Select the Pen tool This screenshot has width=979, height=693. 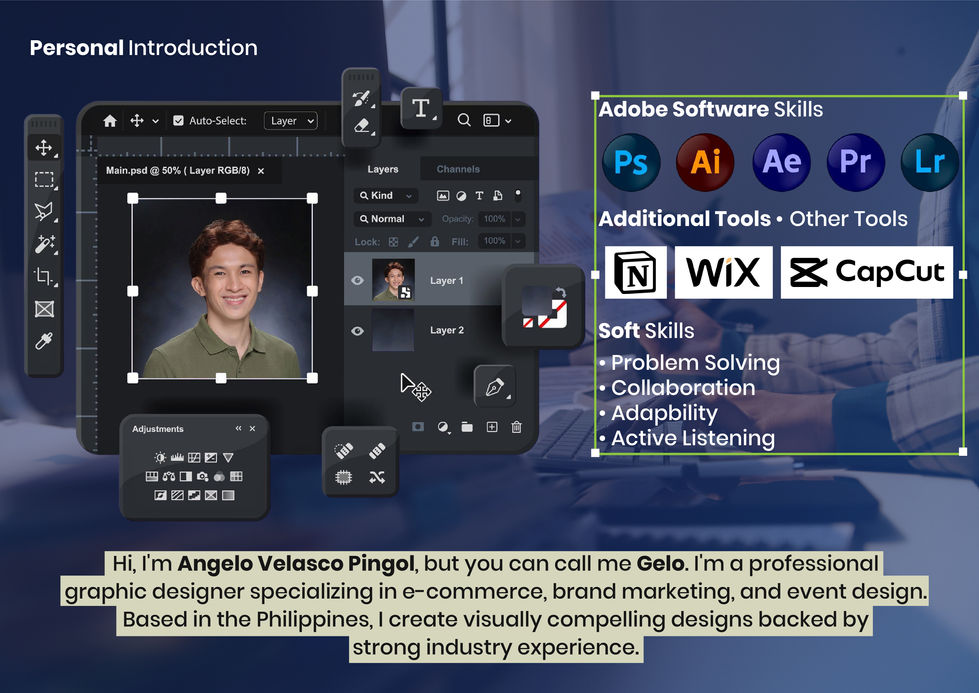[494, 386]
